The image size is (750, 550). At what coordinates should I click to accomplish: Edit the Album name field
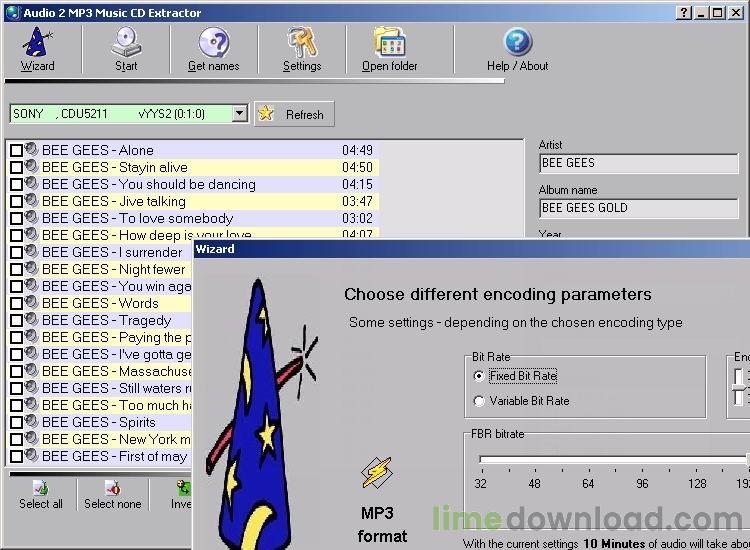(x=638, y=208)
